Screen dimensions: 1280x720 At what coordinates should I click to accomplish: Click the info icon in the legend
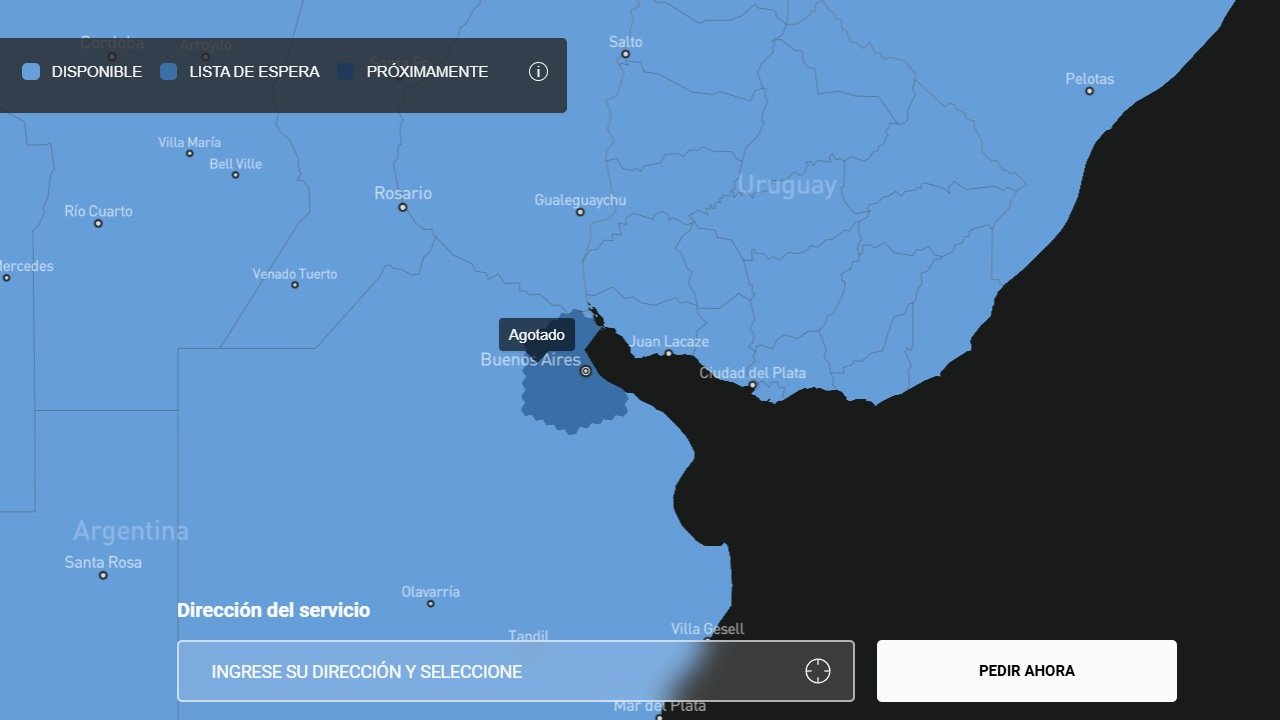(538, 72)
